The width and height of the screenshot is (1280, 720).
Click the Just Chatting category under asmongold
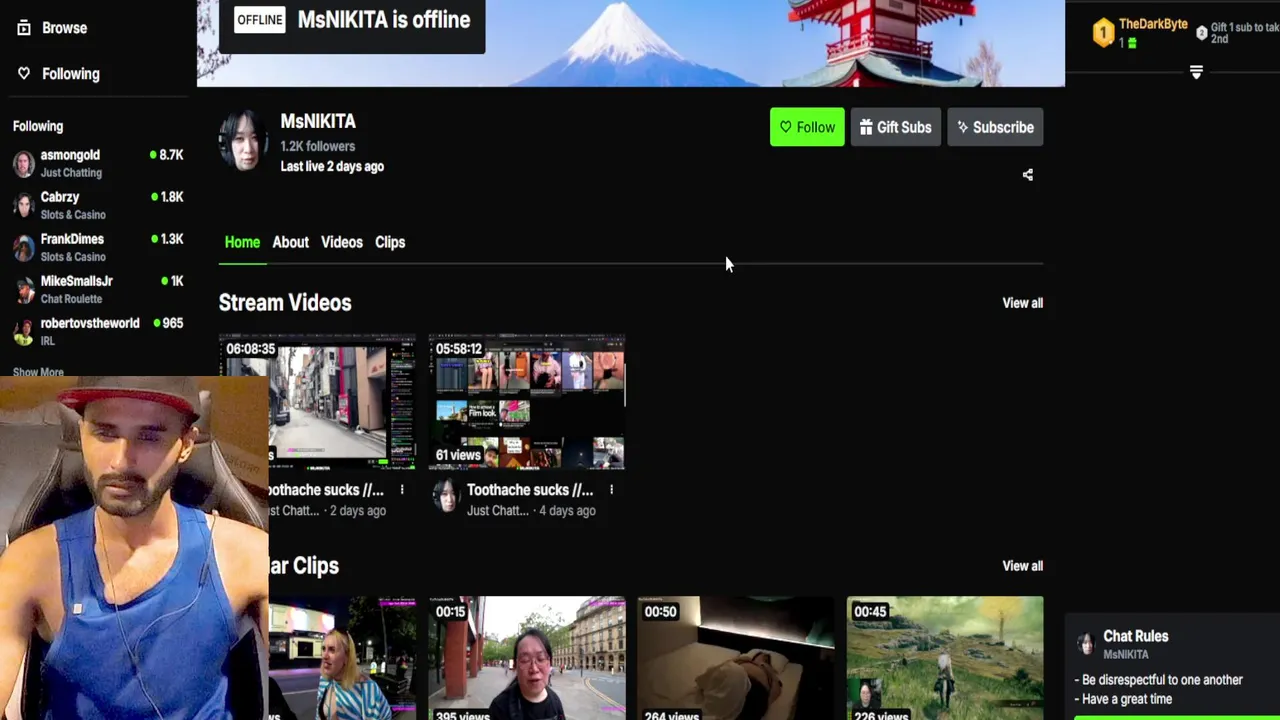(71, 173)
